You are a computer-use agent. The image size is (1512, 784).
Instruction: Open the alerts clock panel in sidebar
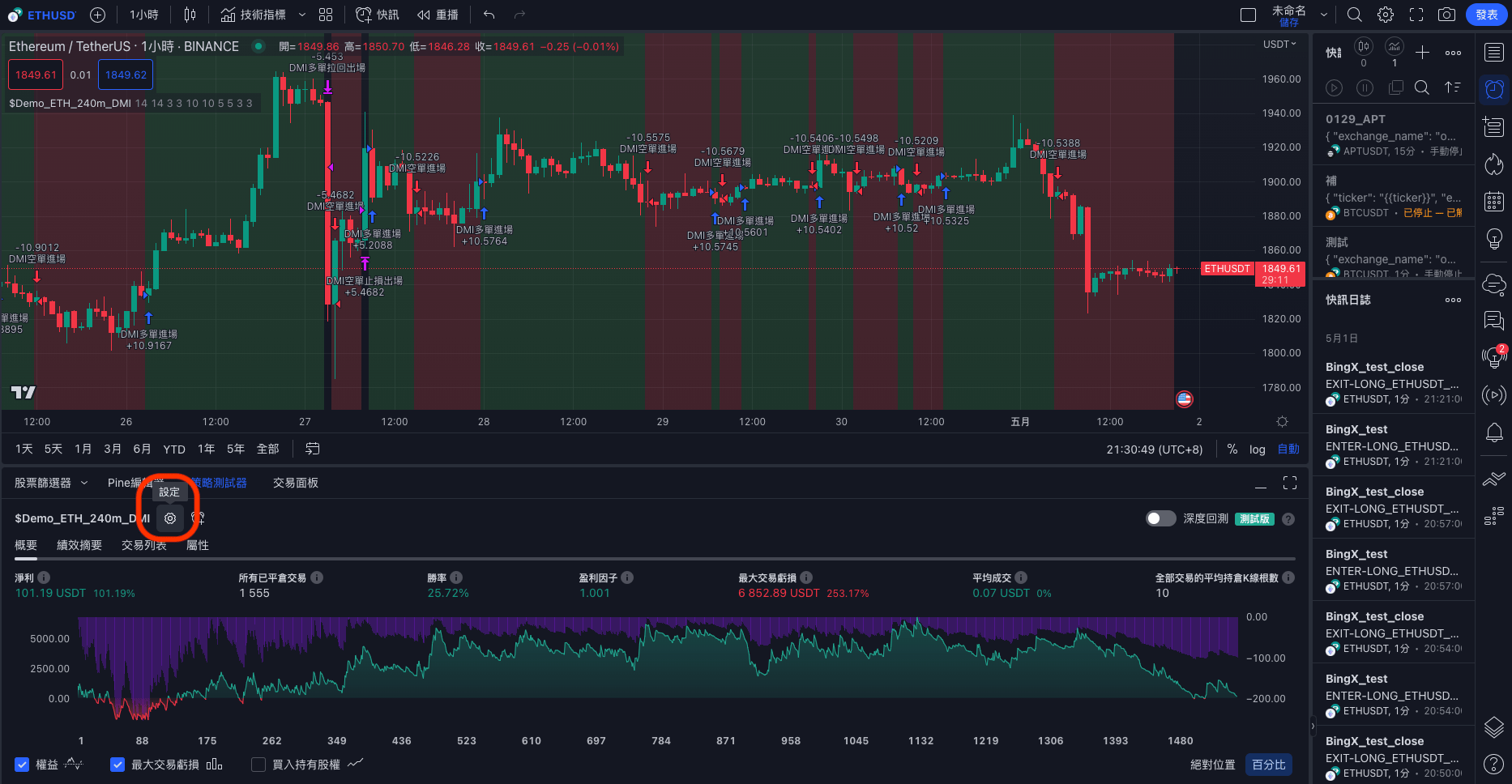click(1494, 89)
